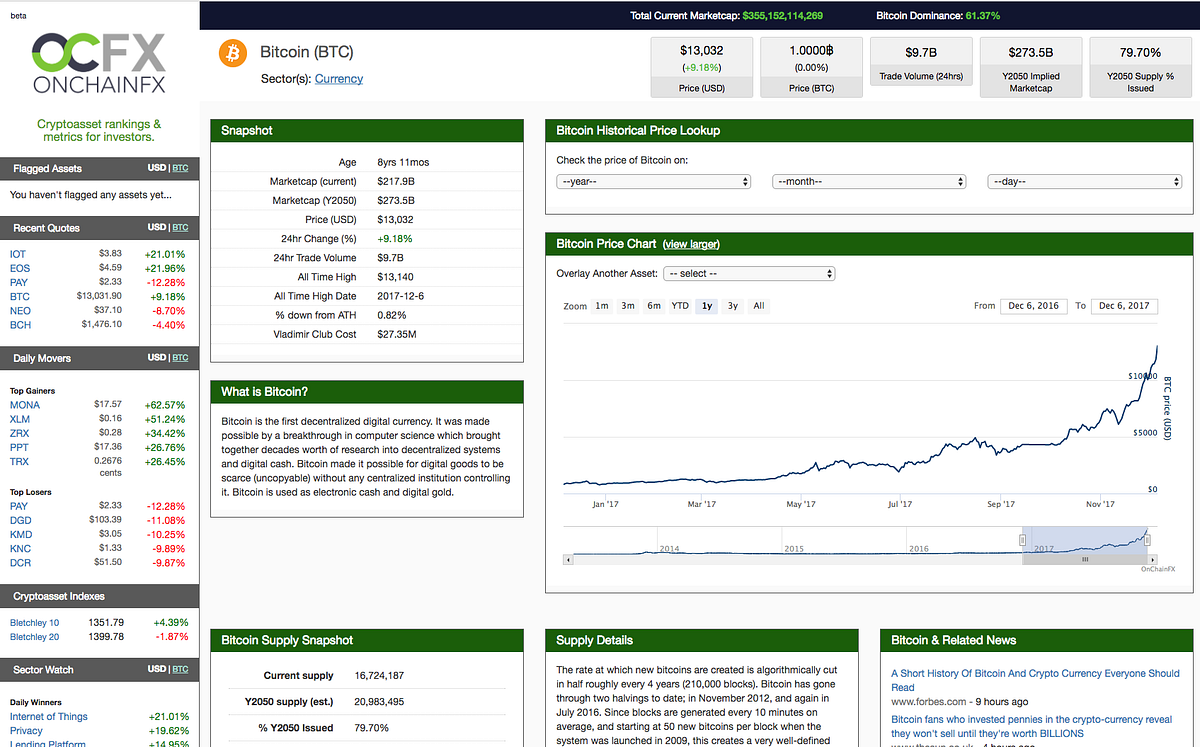
Task: Click the To date field Dec 6, 2017
Action: pos(1124,306)
